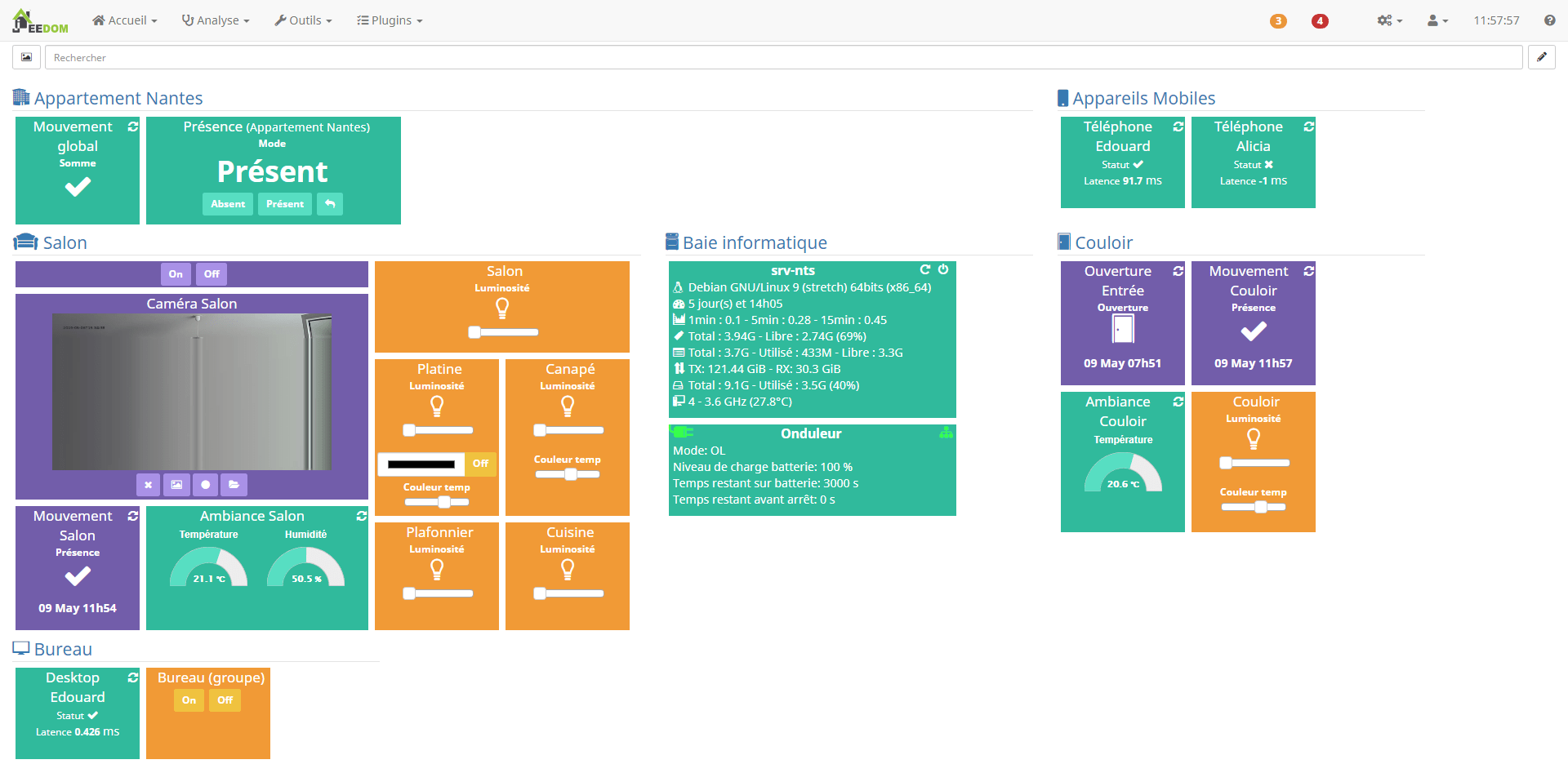1568x773 pixels.
Task: Click the pencil edit icon beside the search bar
Action: [1542, 57]
